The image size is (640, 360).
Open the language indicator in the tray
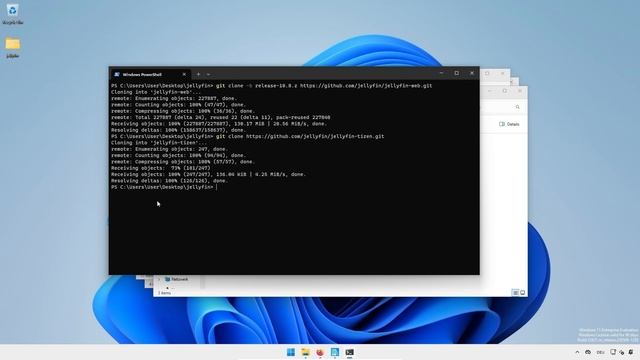pos(600,352)
